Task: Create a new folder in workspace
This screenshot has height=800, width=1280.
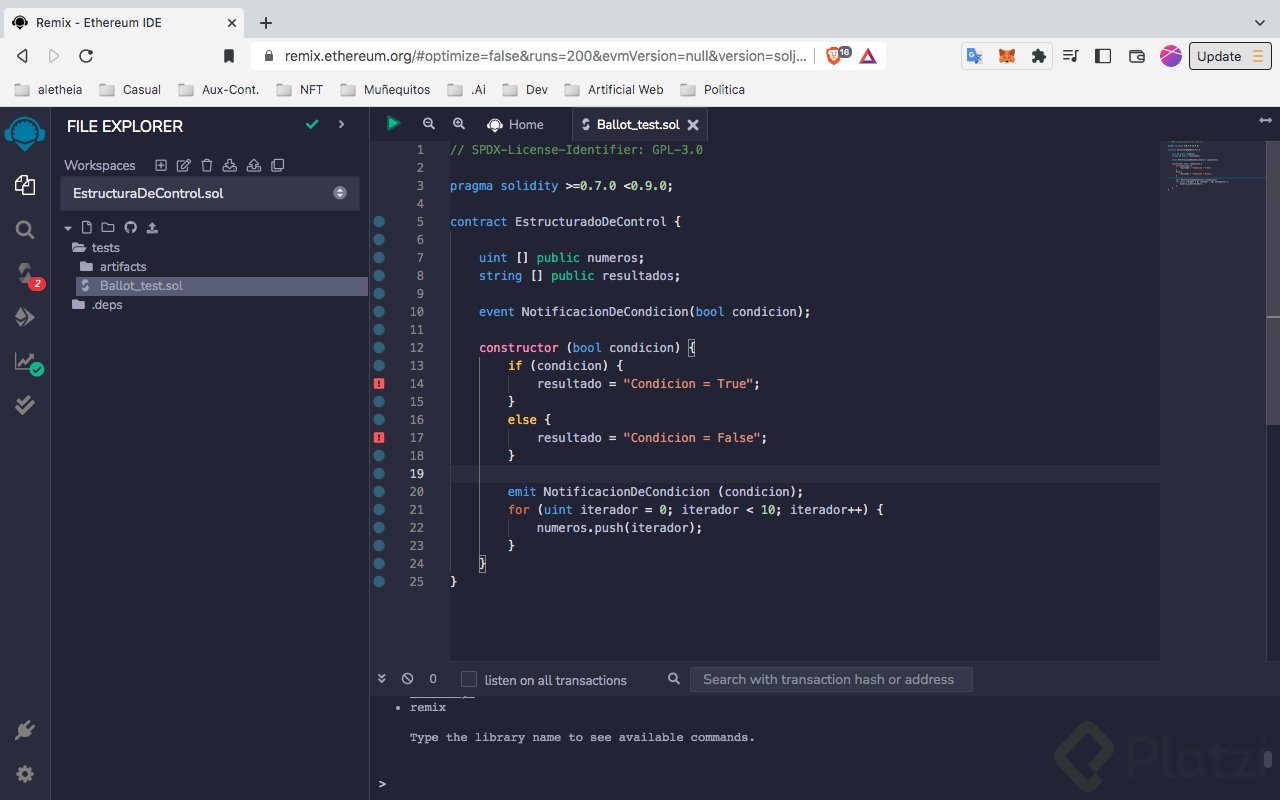Action: 108,227
